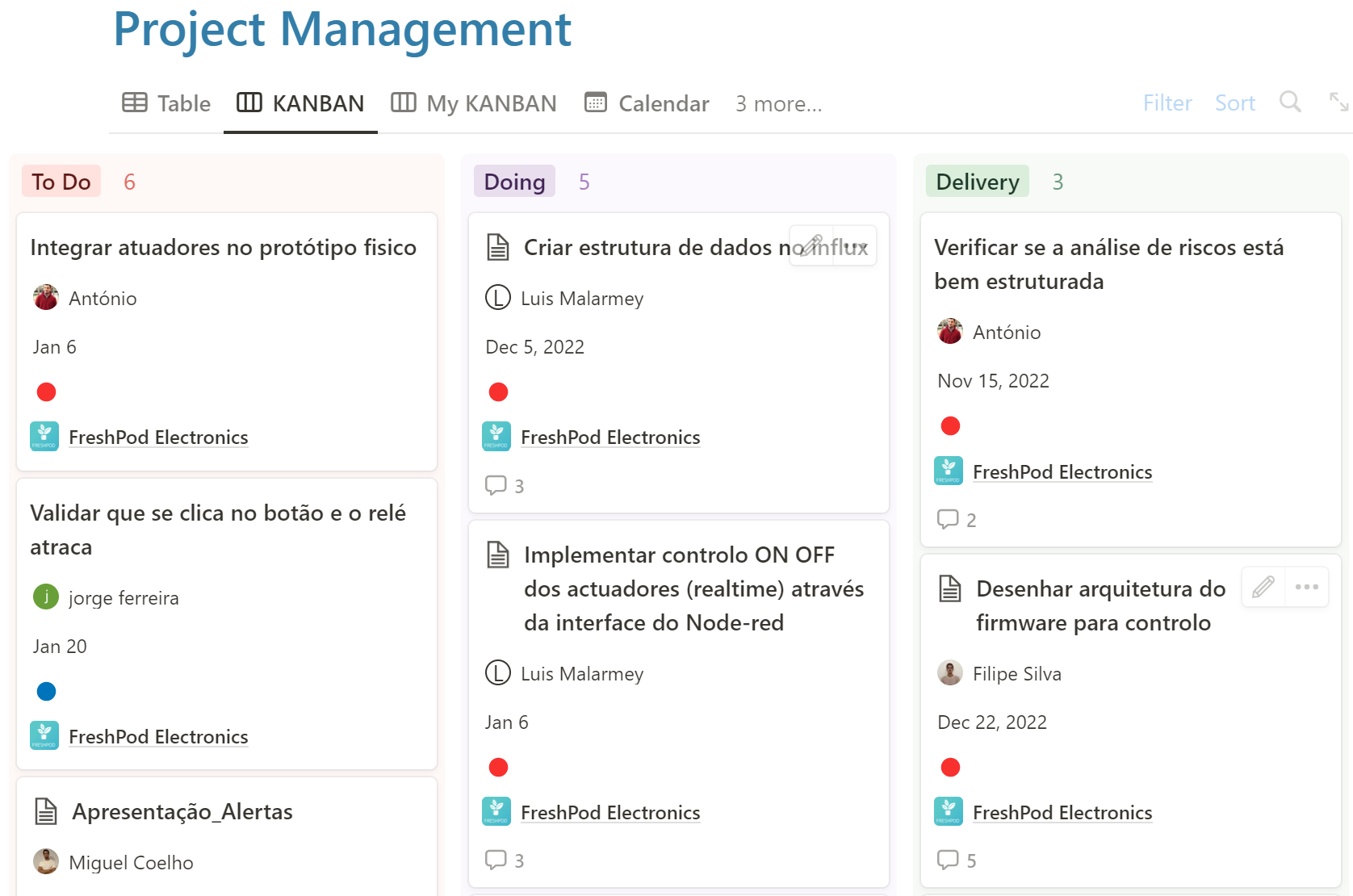Image resolution: width=1353 pixels, height=896 pixels.
Task: Click the Sort button
Action: coord(1235,103)
